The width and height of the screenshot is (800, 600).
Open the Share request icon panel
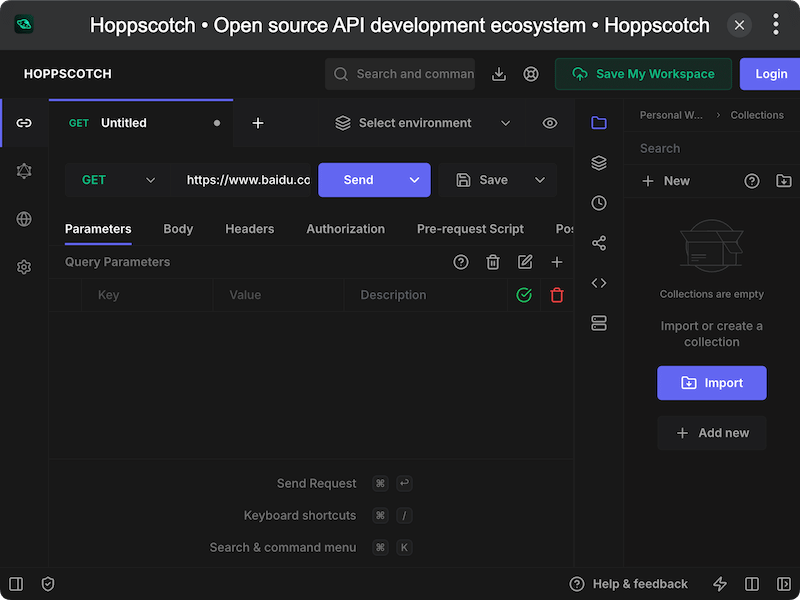tap(598, 243)
